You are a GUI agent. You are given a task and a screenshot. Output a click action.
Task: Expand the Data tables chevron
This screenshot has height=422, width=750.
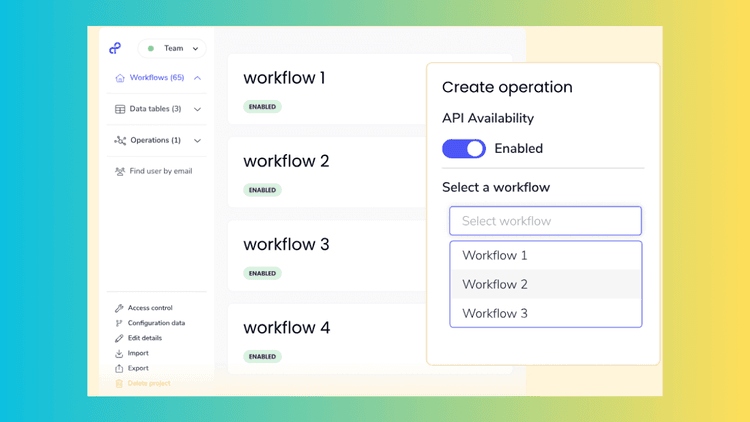pyautogui.click(x=197, y=109)
